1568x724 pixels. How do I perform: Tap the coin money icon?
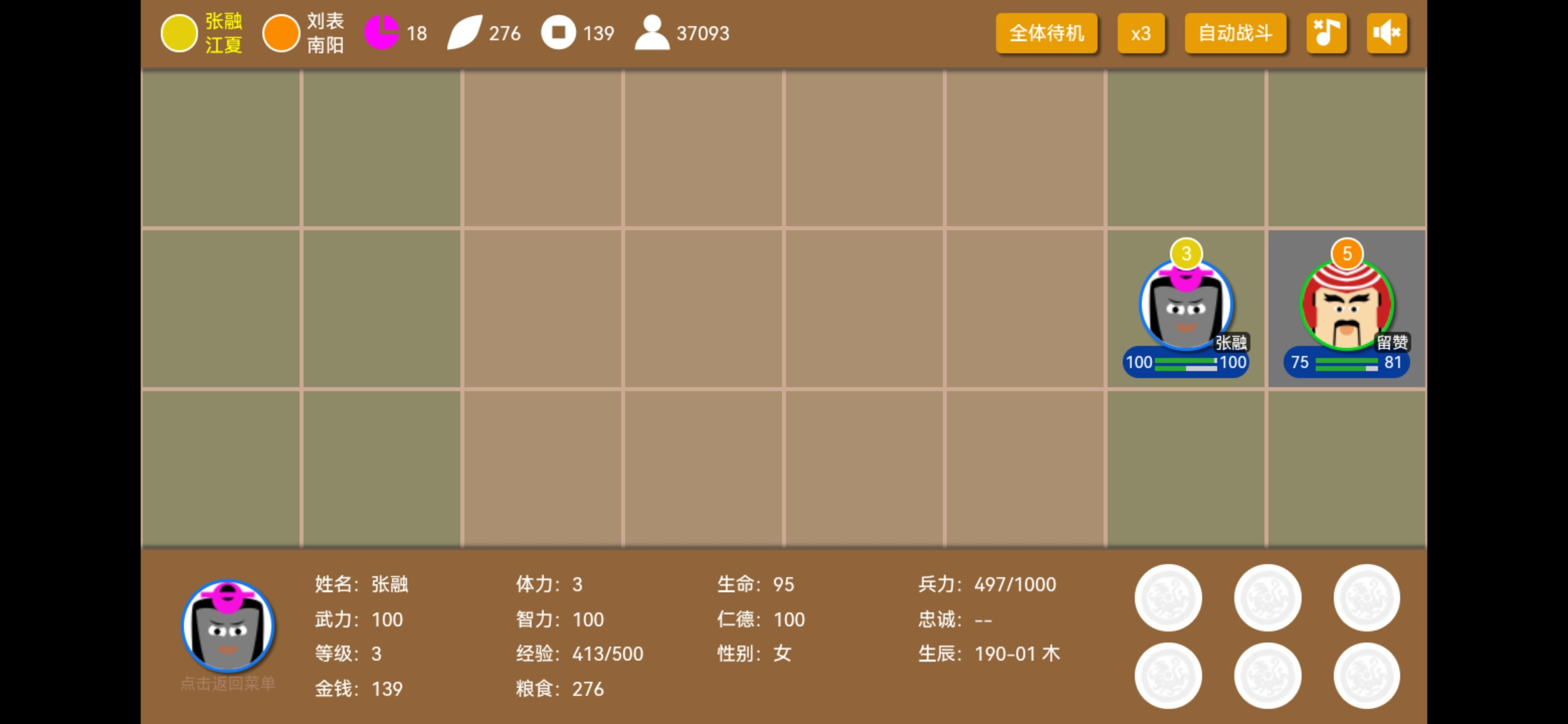pos(558,32)
